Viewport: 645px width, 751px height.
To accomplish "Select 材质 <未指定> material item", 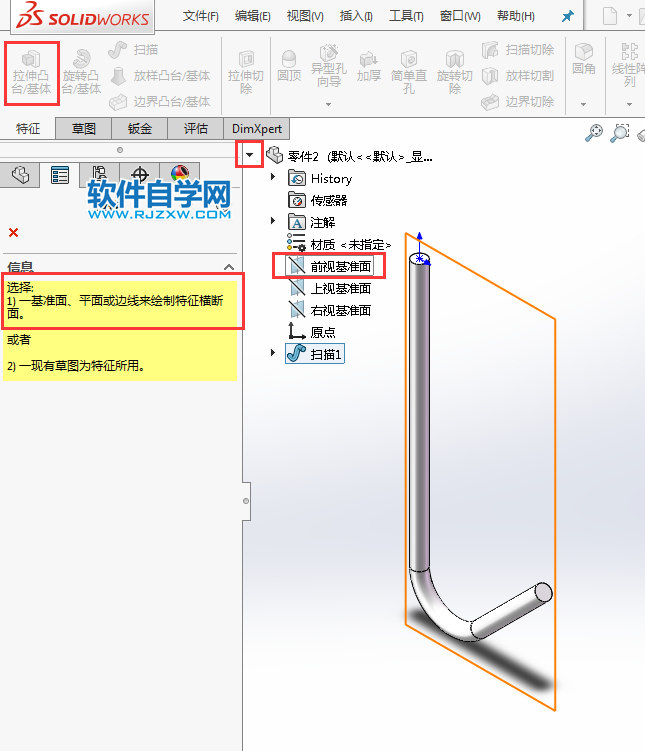I will [339, 244].
